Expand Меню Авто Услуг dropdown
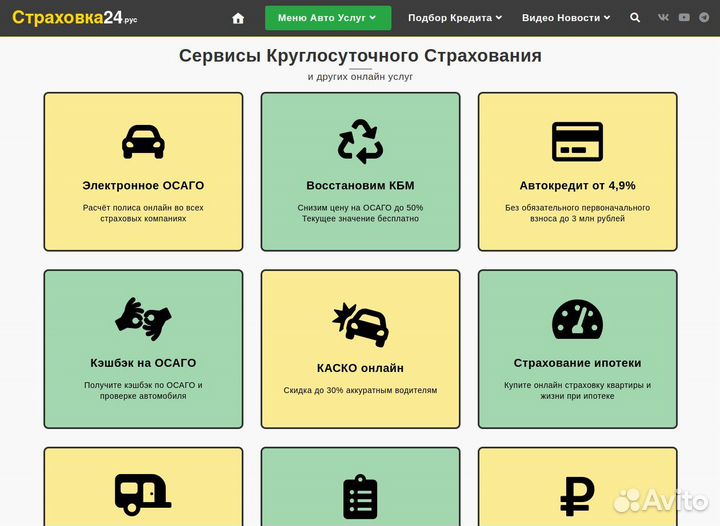This screenshot has width=720, height=526. 328,18
